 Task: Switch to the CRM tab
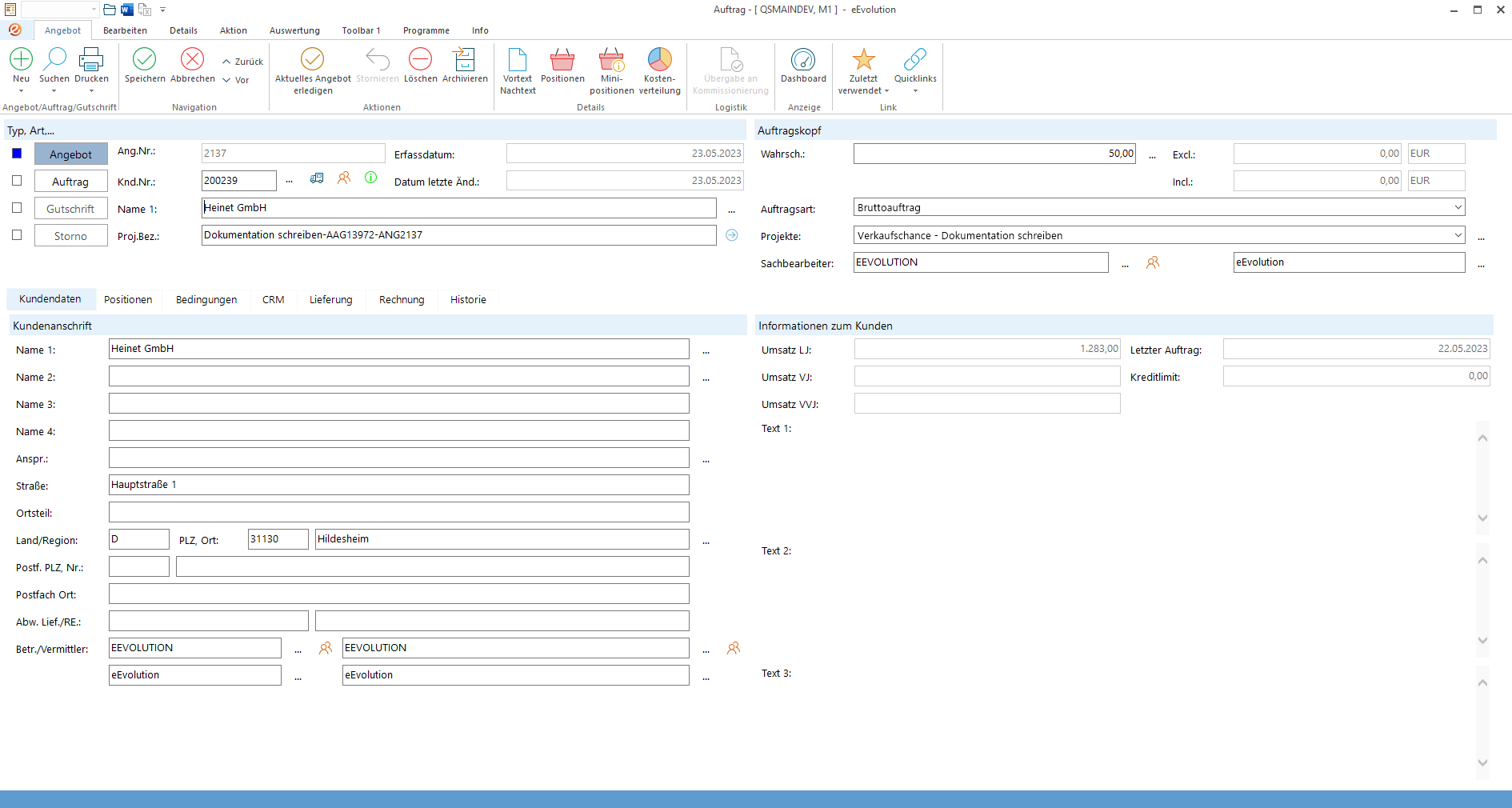[273, 299]
